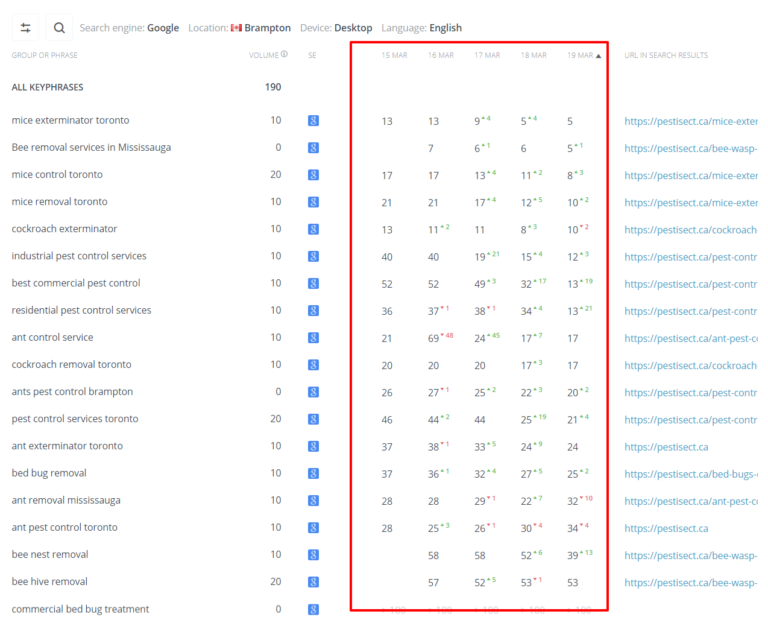Click Google icon for ant pest control toronto

click(x=313, y=527)
